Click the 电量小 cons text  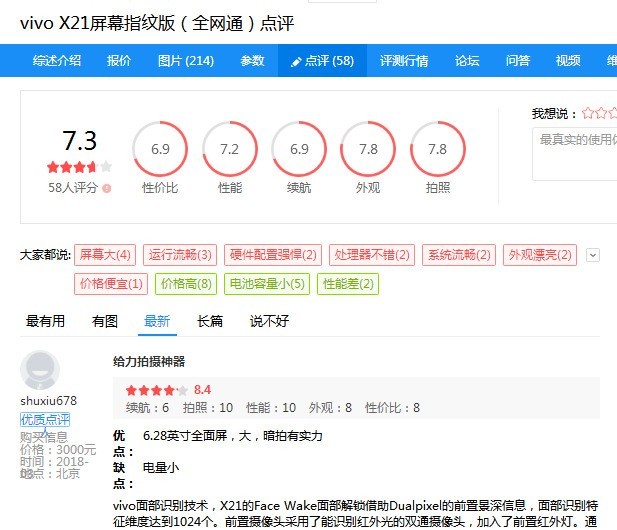[x=161, y=467]
